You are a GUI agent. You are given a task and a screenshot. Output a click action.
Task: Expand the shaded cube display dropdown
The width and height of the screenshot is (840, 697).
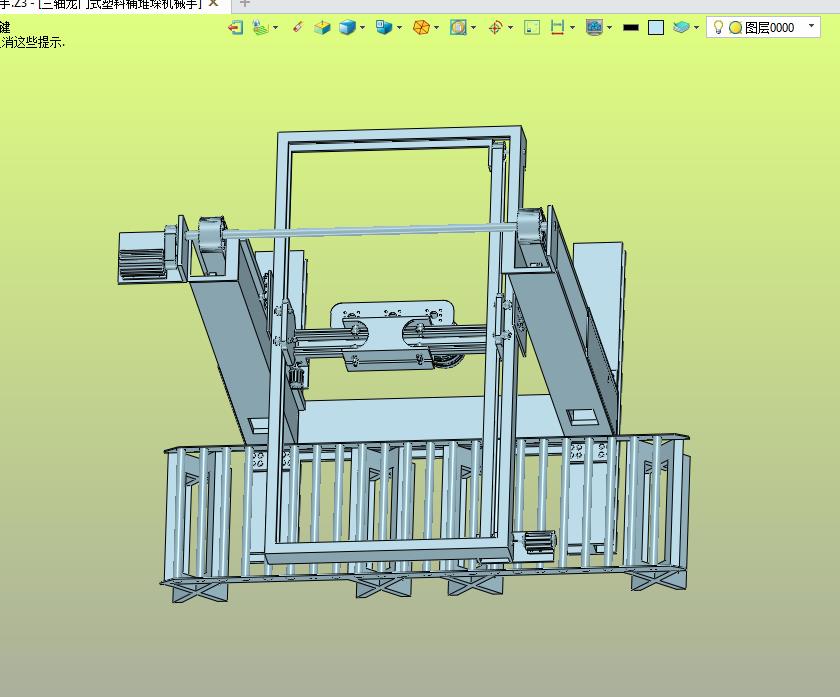[x=363, y=27]
